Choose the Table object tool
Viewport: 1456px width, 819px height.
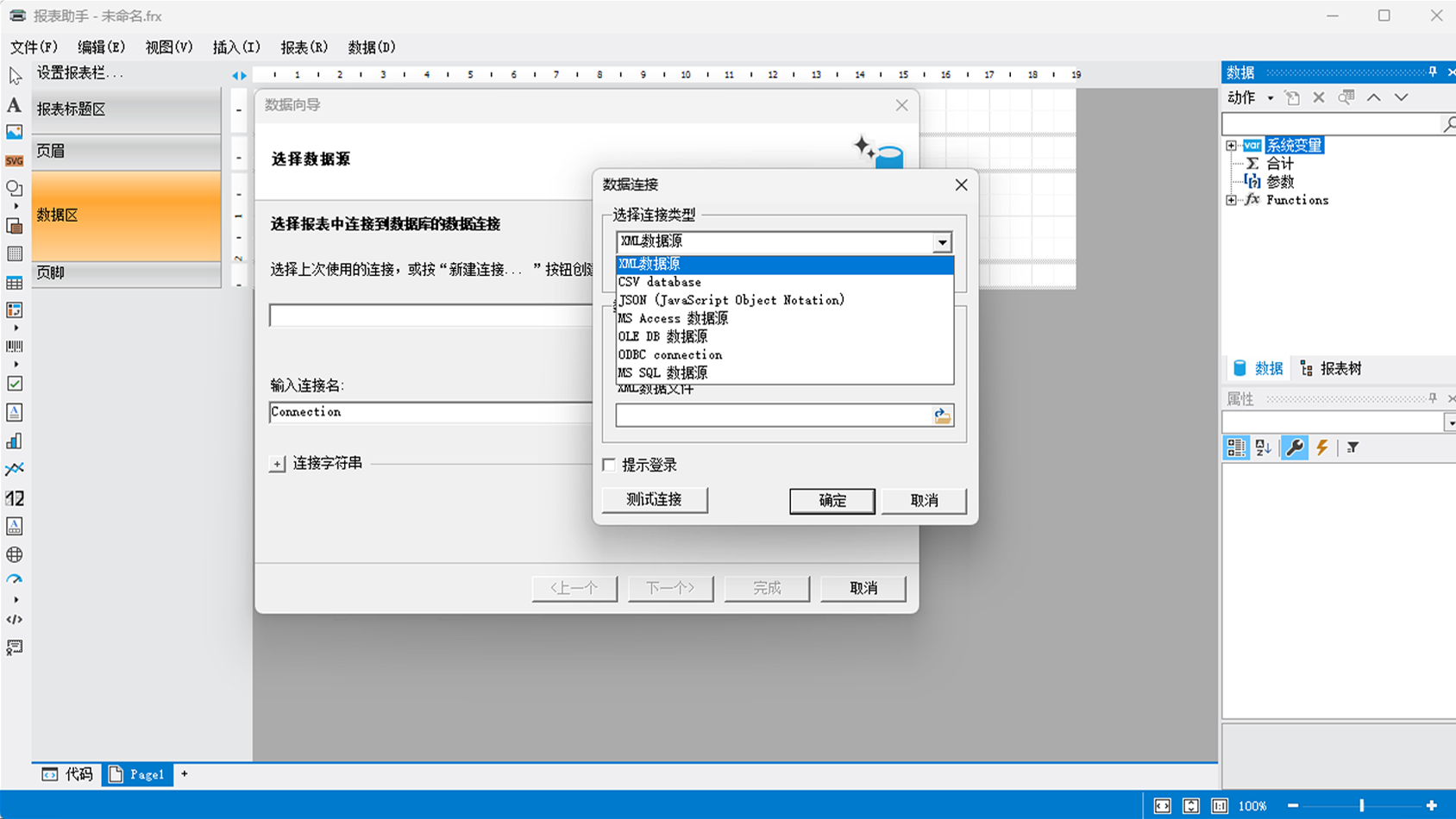[x=14, y=283]
